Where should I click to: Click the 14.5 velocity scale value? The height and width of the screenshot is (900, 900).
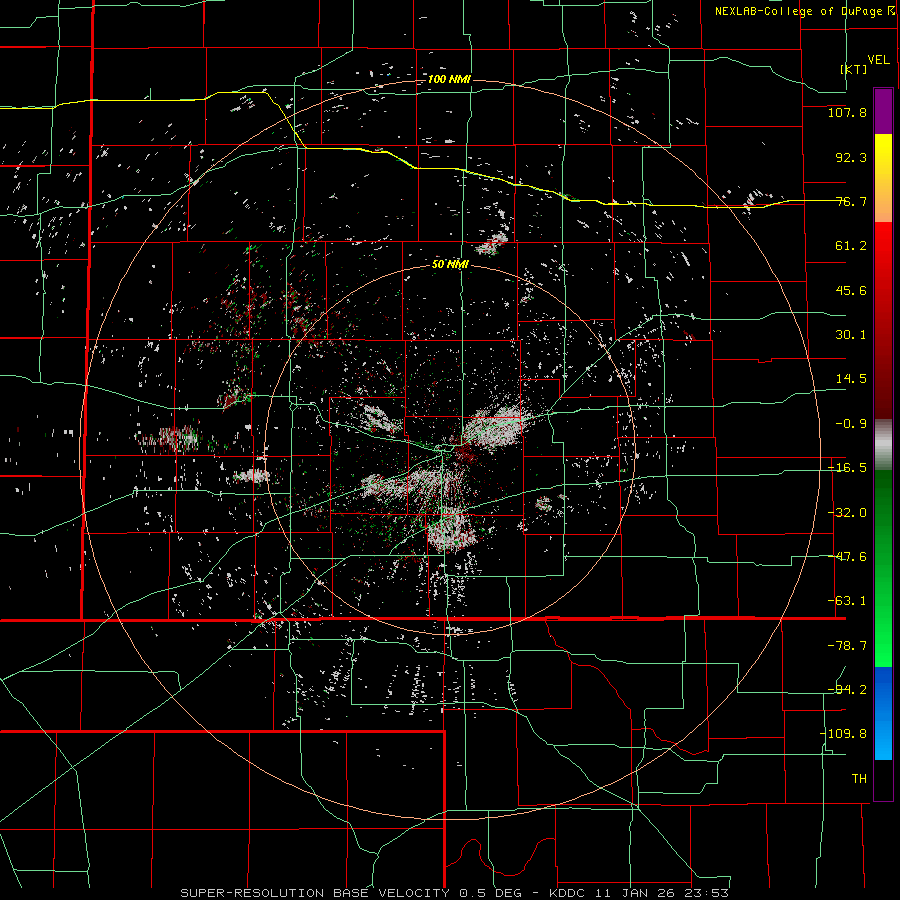851,379
